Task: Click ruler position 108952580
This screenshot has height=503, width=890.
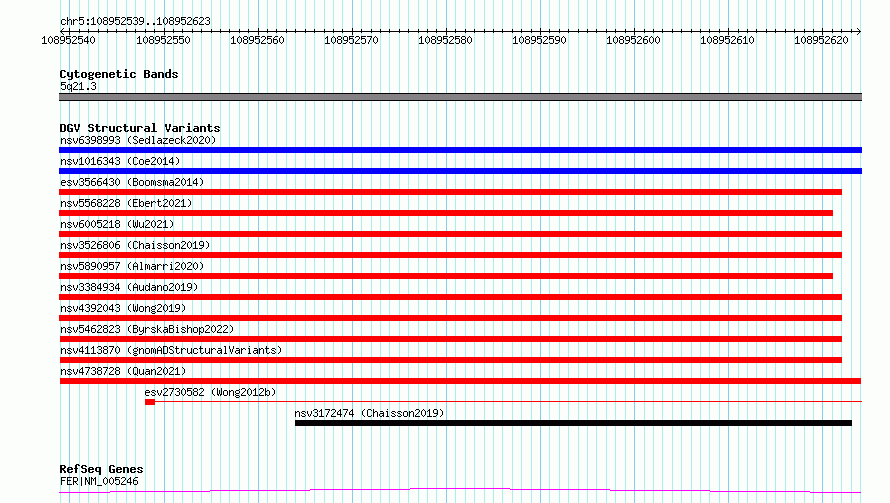Action: (445, 40)
